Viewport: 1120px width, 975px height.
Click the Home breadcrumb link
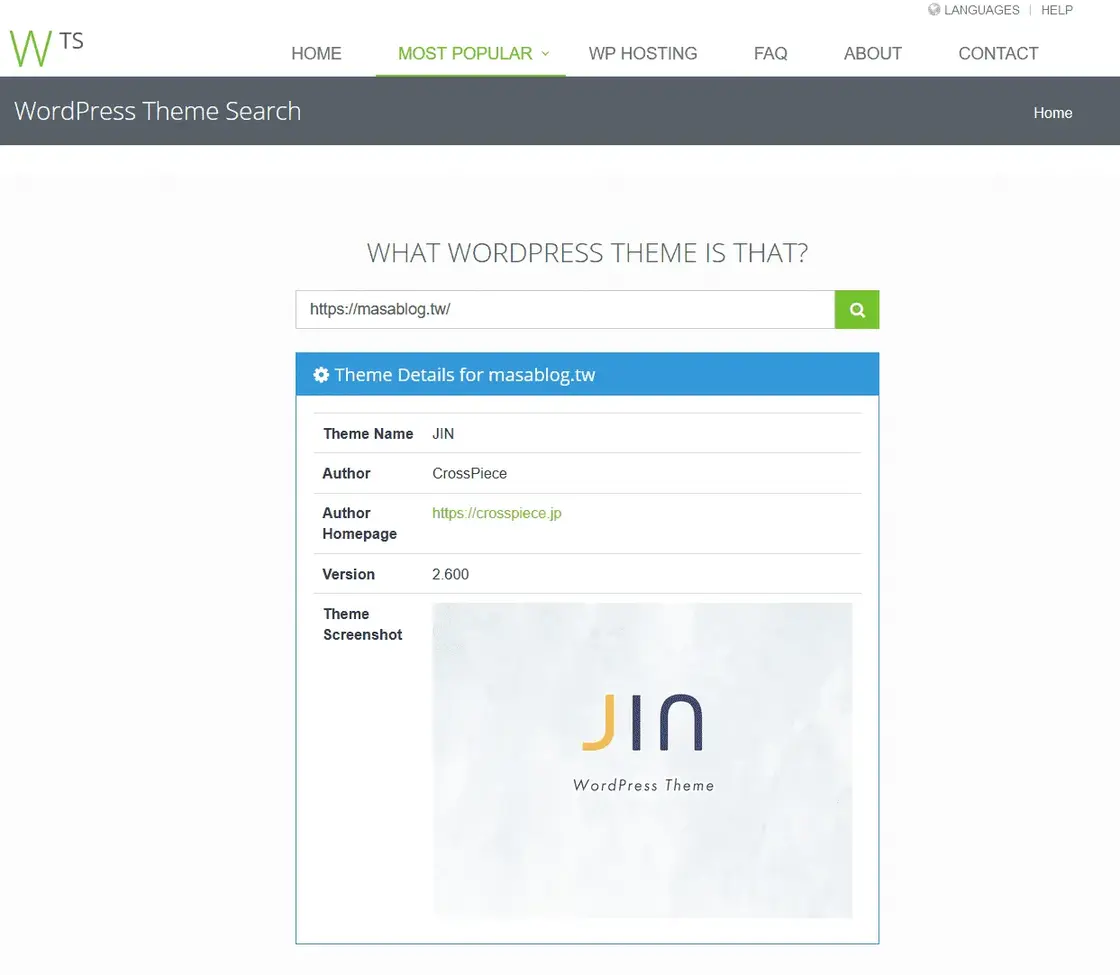pyautogui.click(x=1053, y=113)
